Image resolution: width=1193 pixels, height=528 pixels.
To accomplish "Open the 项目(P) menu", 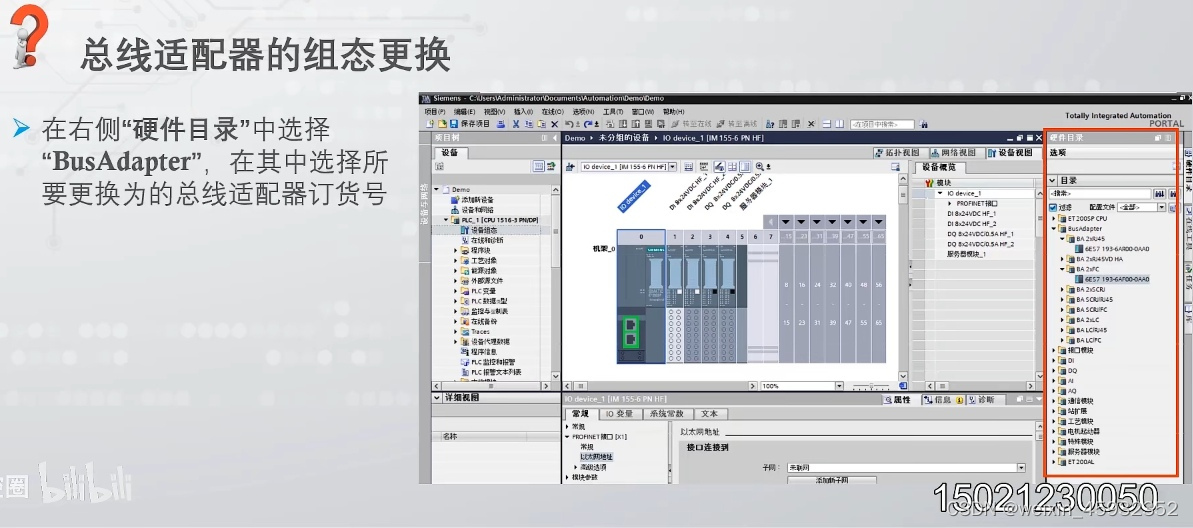I will [433, 112].
